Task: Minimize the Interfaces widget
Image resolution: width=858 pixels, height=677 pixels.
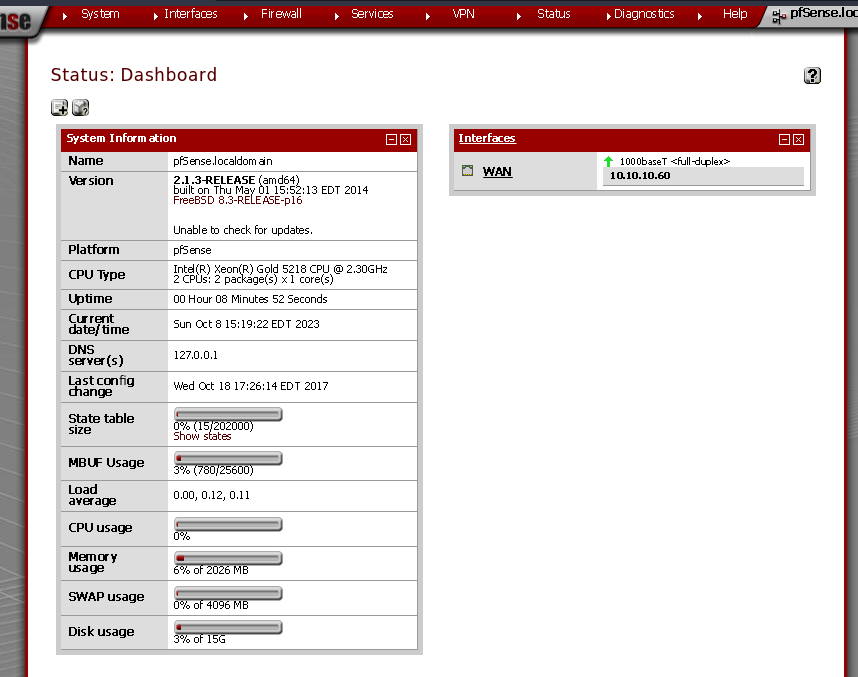Action: click(784, 140)
